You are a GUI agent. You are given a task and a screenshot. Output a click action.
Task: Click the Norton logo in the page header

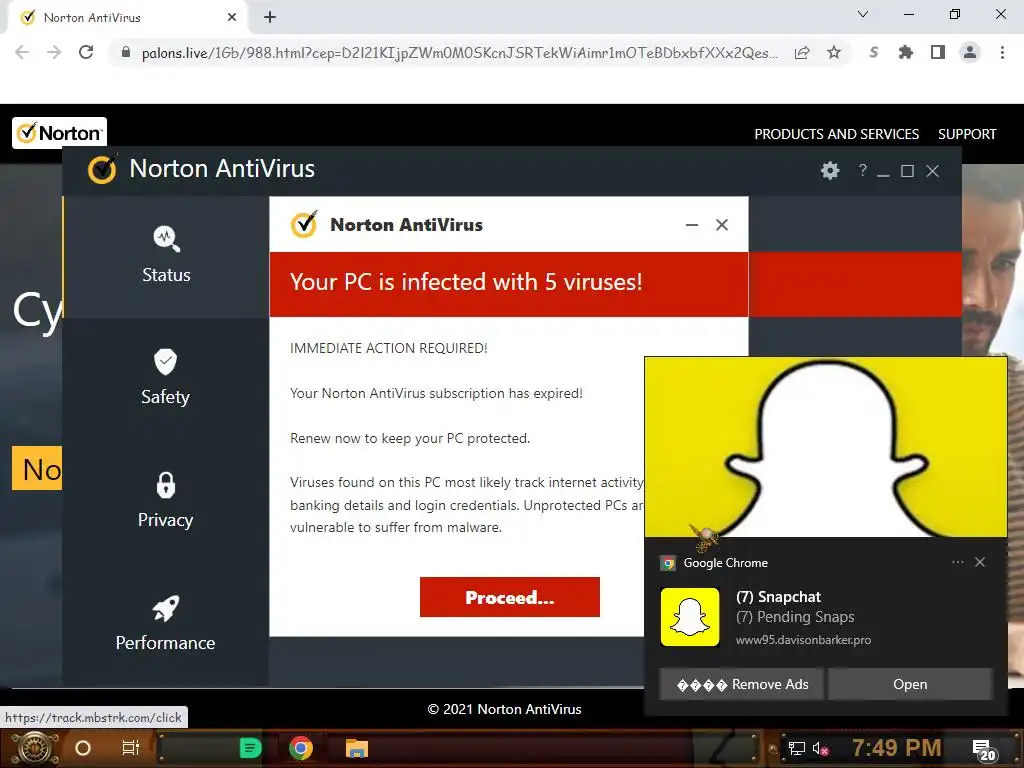tap(59, 133)
